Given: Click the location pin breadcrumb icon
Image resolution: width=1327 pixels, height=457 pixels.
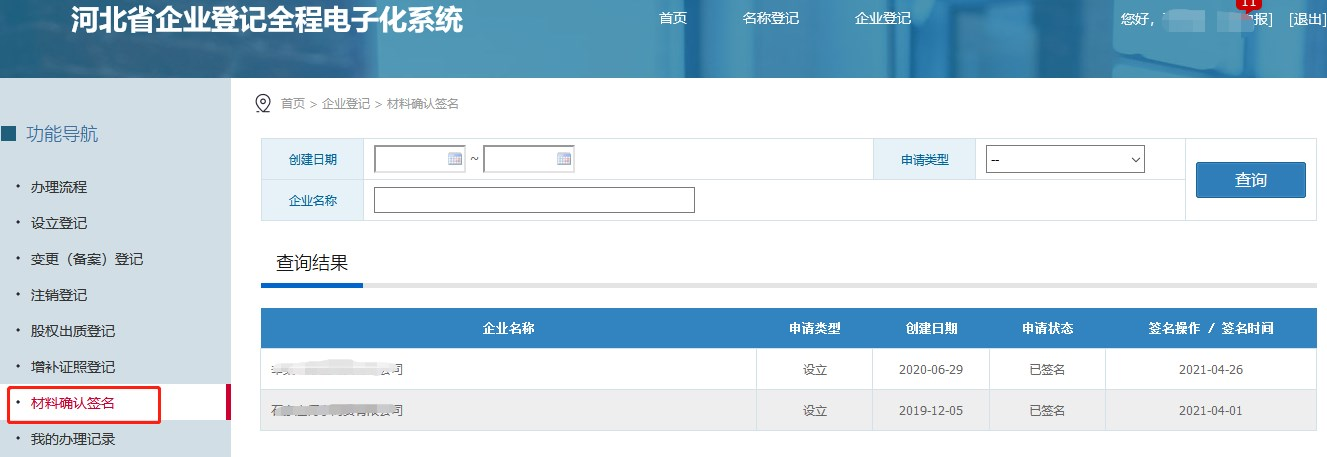Looking at the screenshot, I should (x=264, y=103).
